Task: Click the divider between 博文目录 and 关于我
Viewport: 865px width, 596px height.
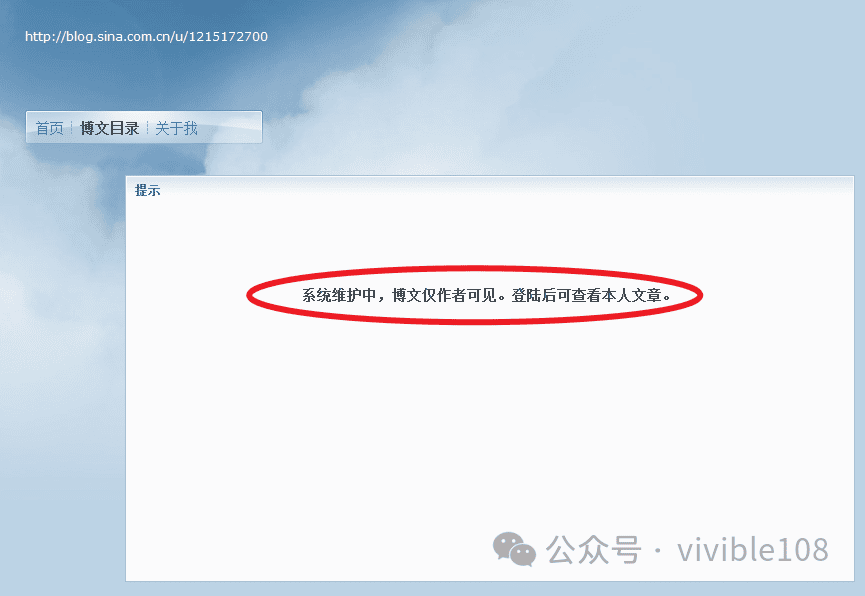Action: tap(147, 128)
